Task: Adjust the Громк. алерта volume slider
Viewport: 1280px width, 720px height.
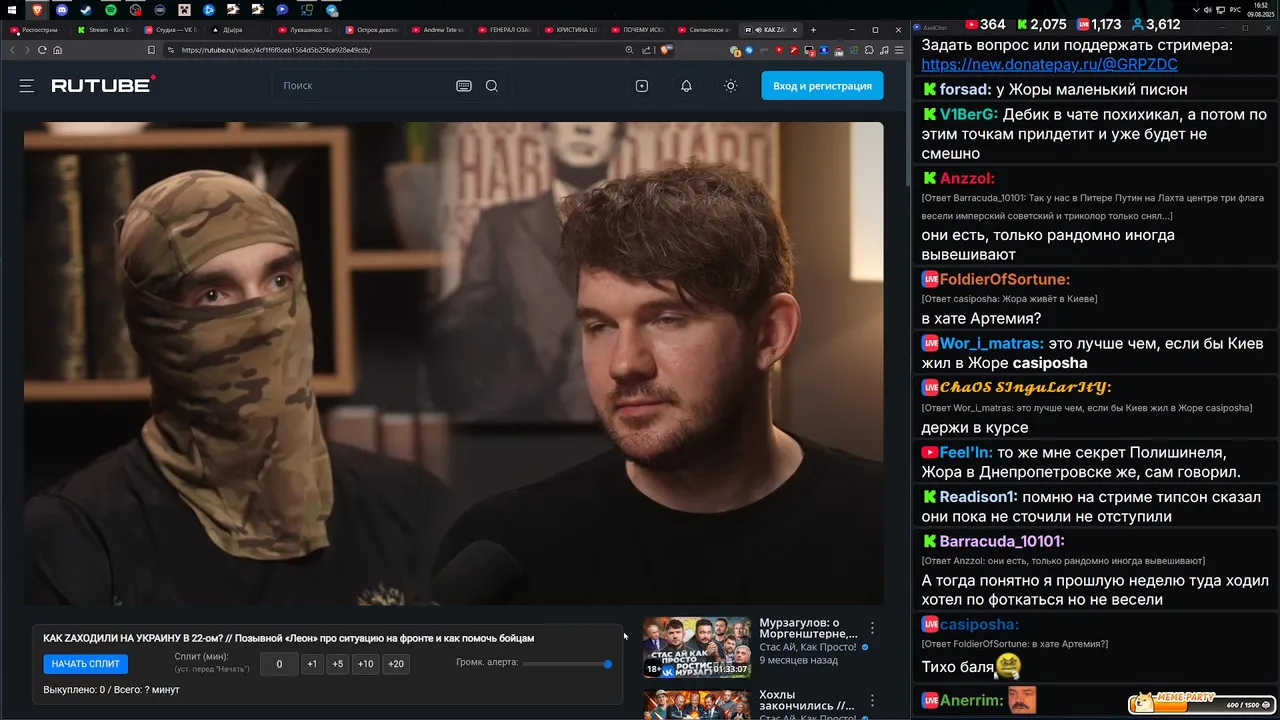Action: point(566,664)
